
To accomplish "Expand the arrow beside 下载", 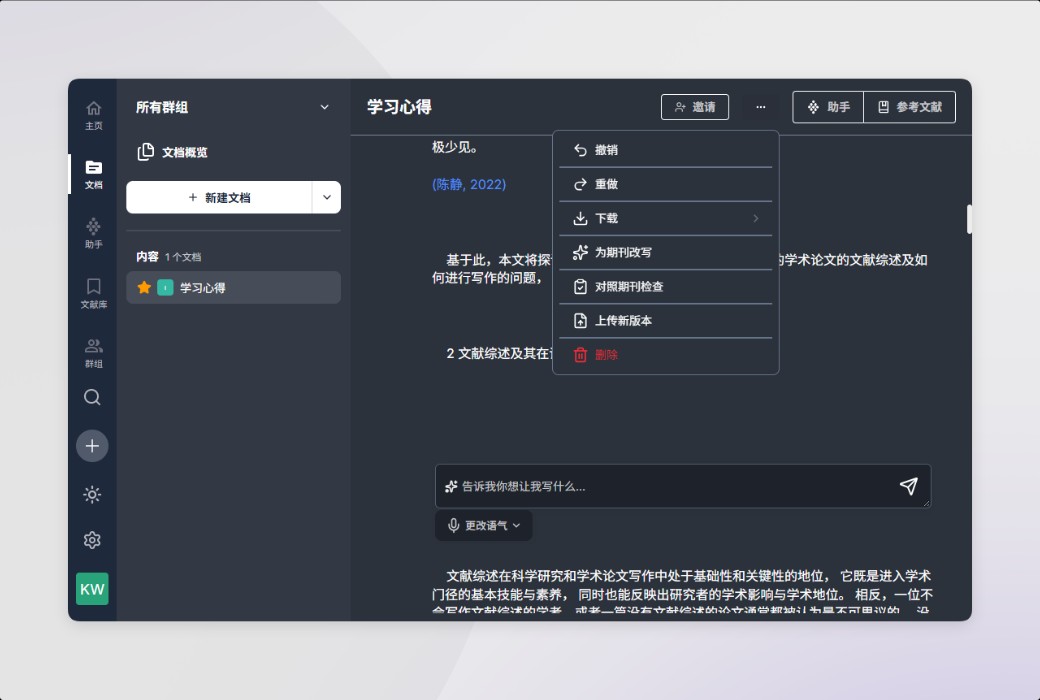I will (755, 218).
